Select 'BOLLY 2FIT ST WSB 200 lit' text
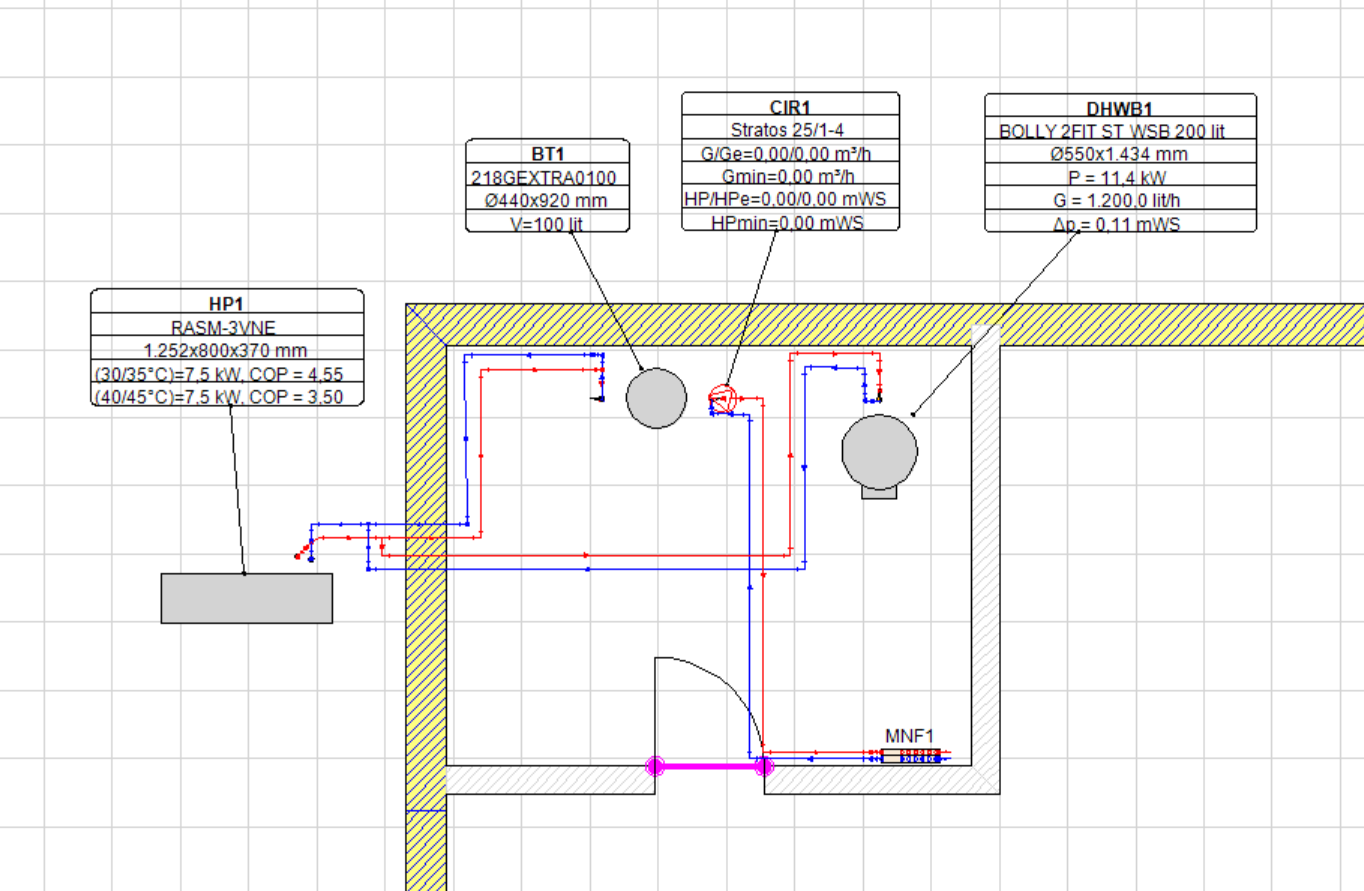This screenshot has width=1364, height=891. coord(1120,131)
